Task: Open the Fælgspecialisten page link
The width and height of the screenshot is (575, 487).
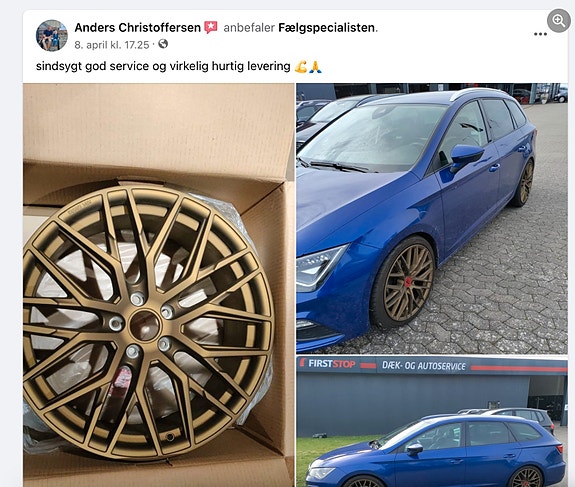Action: click(326, 28)
